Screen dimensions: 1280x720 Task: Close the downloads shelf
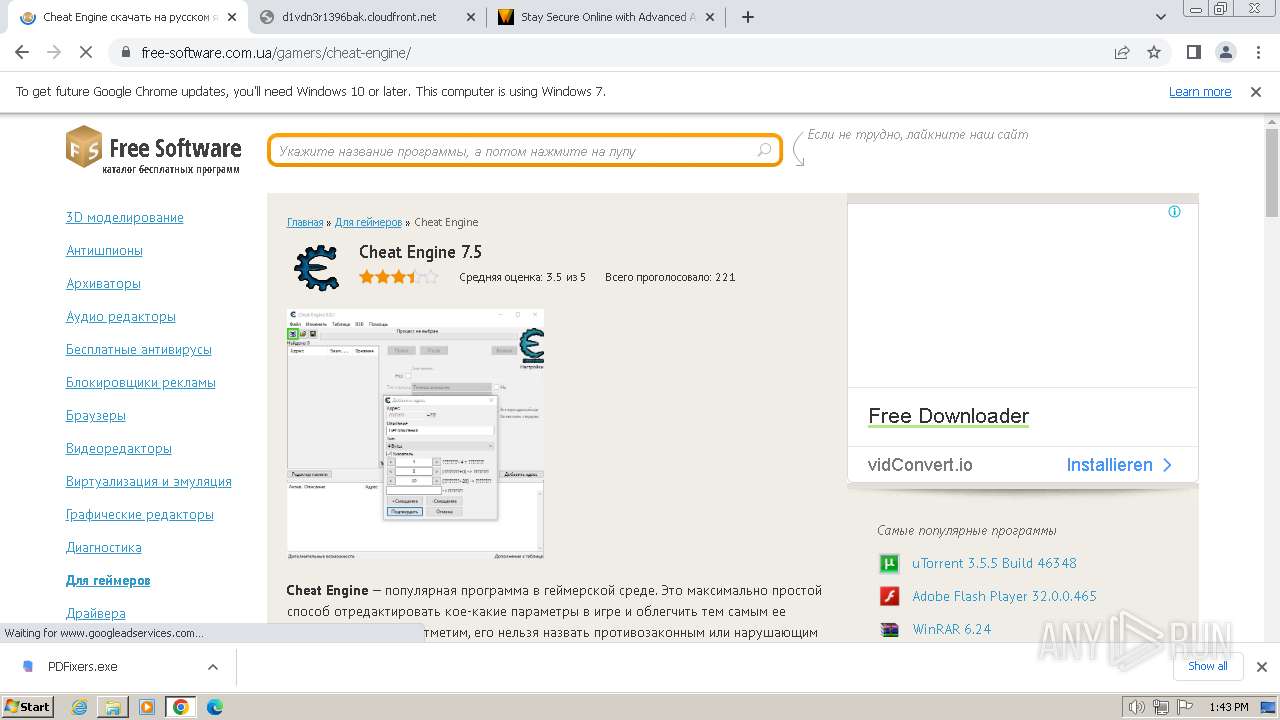(x=1261, y=666)
